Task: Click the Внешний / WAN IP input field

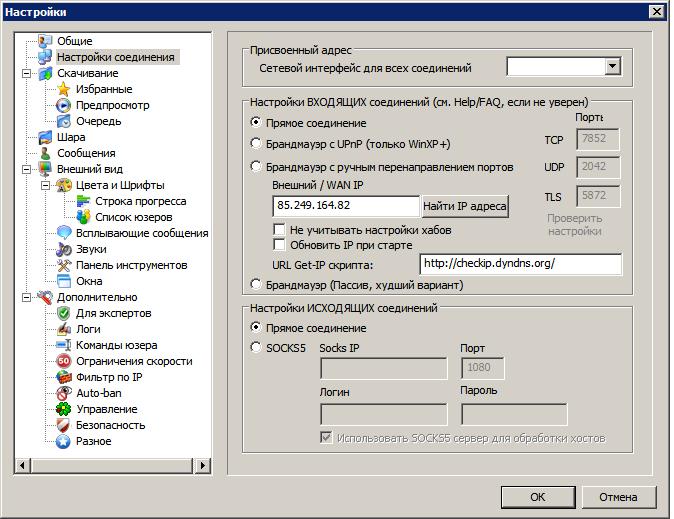Action: [x=346, y=206]
